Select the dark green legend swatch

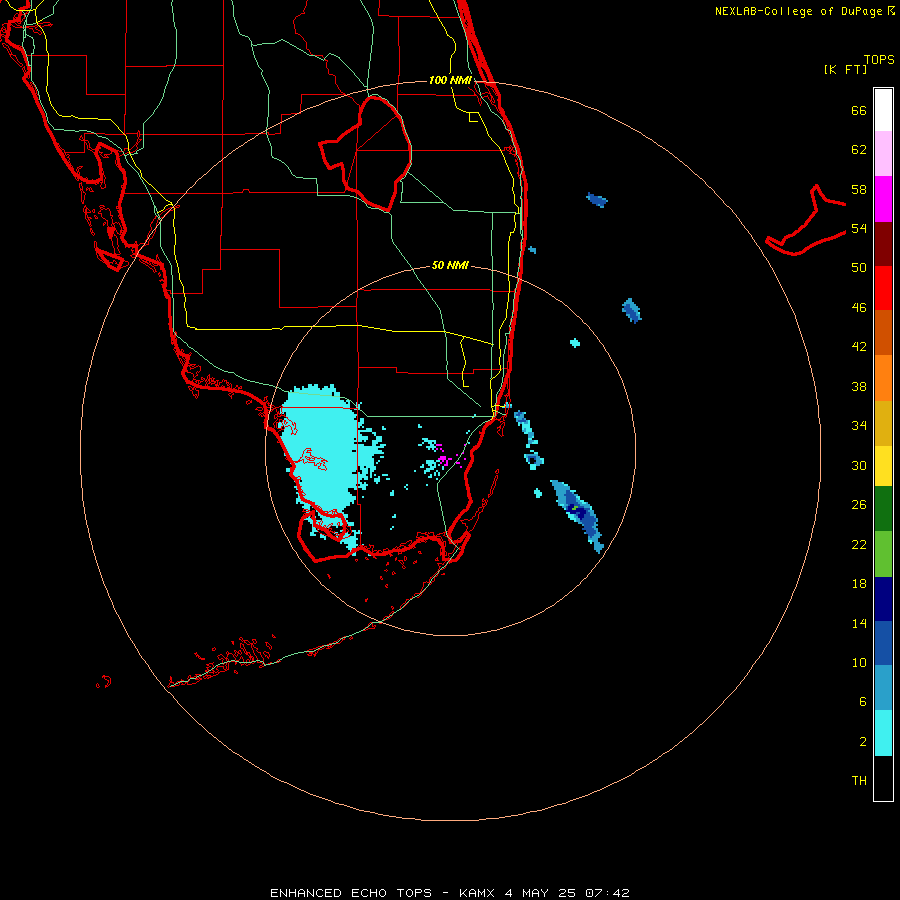(x=883, y=509)
